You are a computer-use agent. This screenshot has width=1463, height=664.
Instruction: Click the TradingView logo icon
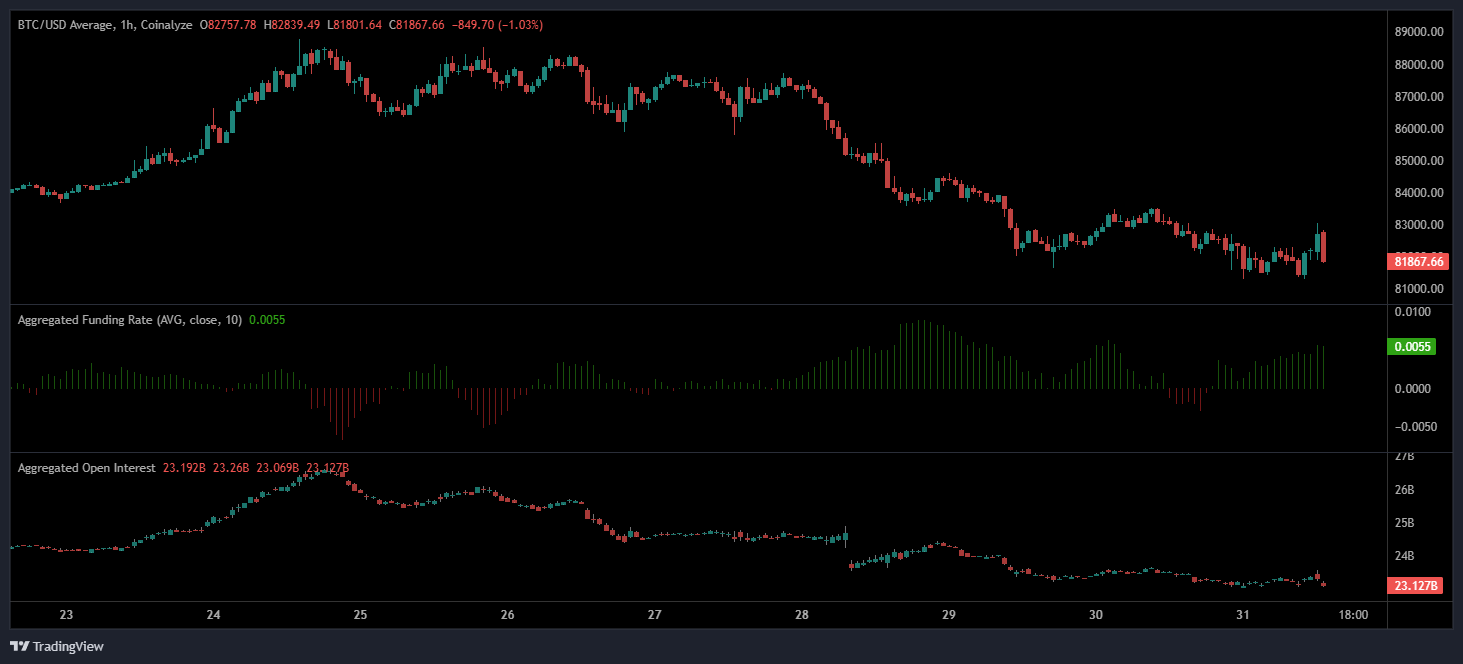[x=20, y=646]
